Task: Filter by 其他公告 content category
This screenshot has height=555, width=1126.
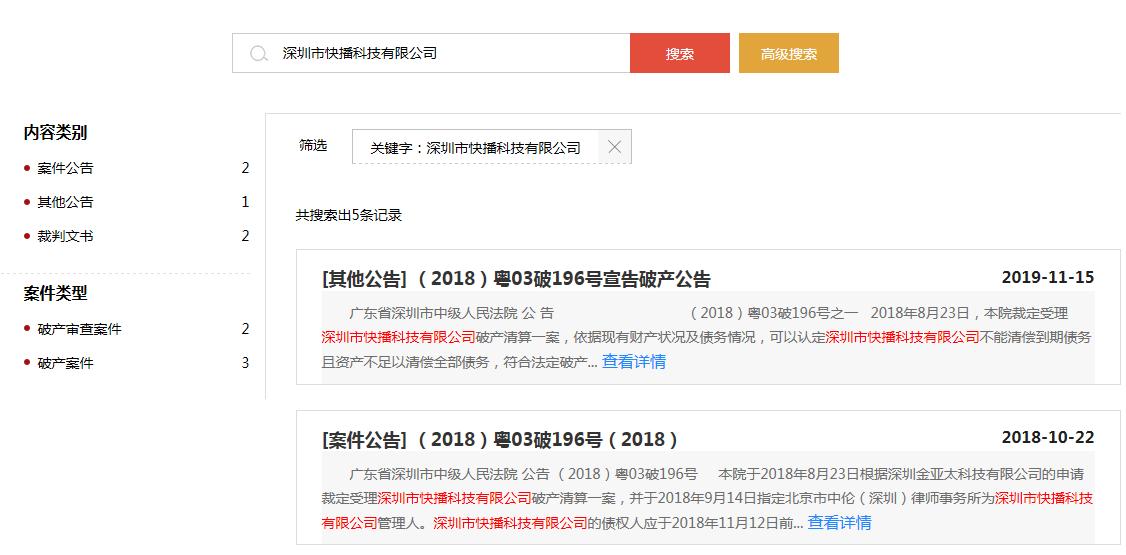Action: (x=65, y=202)
